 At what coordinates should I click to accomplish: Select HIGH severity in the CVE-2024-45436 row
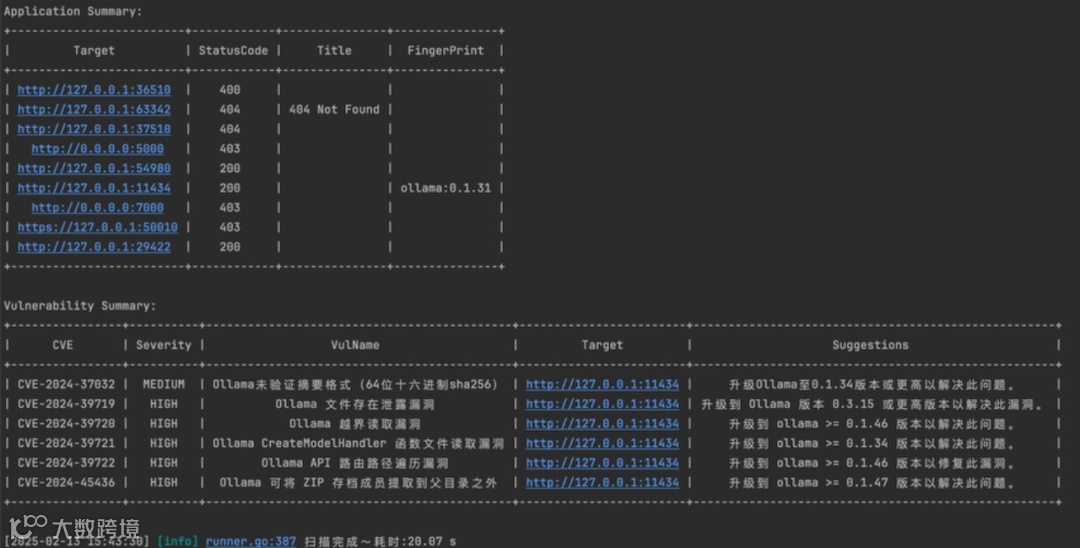tap(164, 483)
